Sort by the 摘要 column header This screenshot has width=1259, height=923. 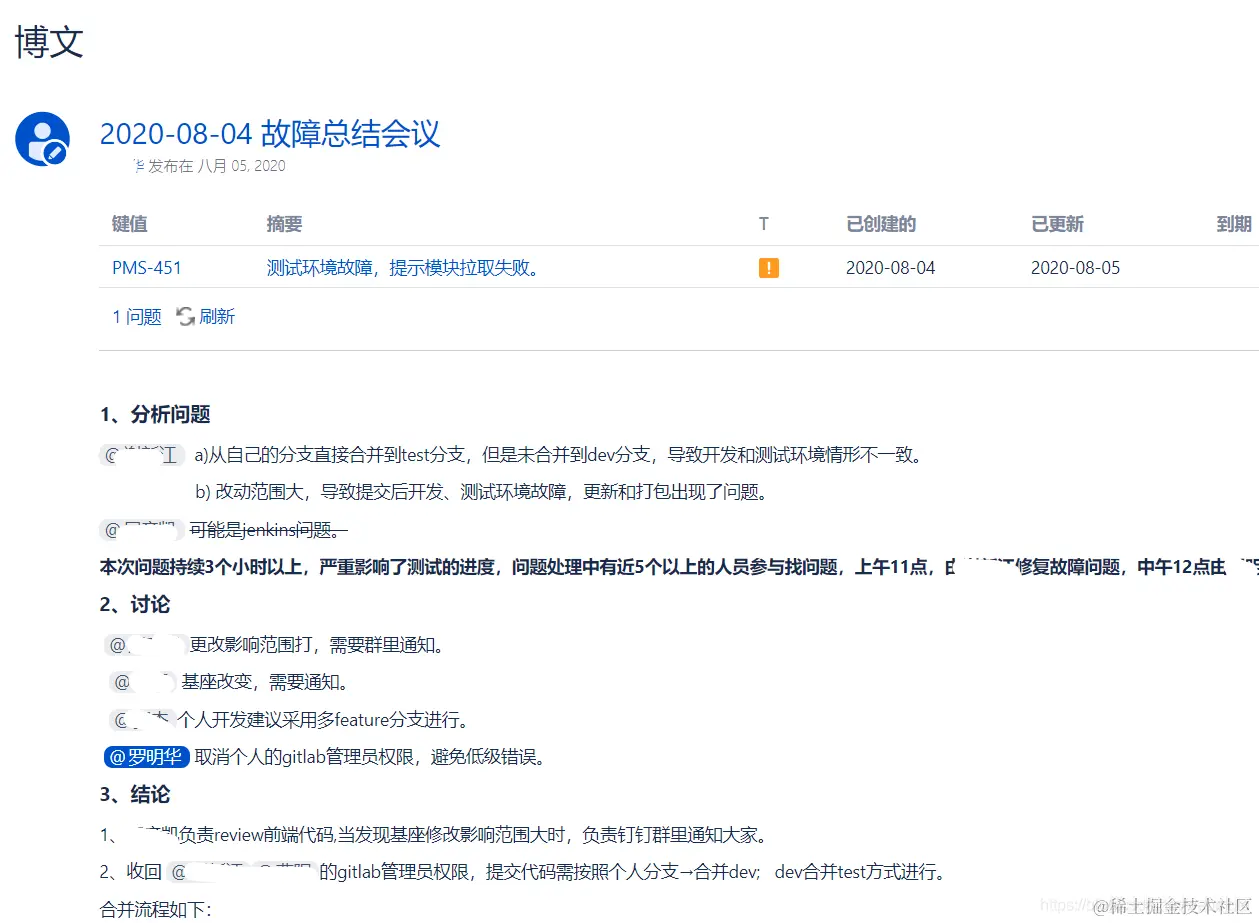click(x=284, y=224)
